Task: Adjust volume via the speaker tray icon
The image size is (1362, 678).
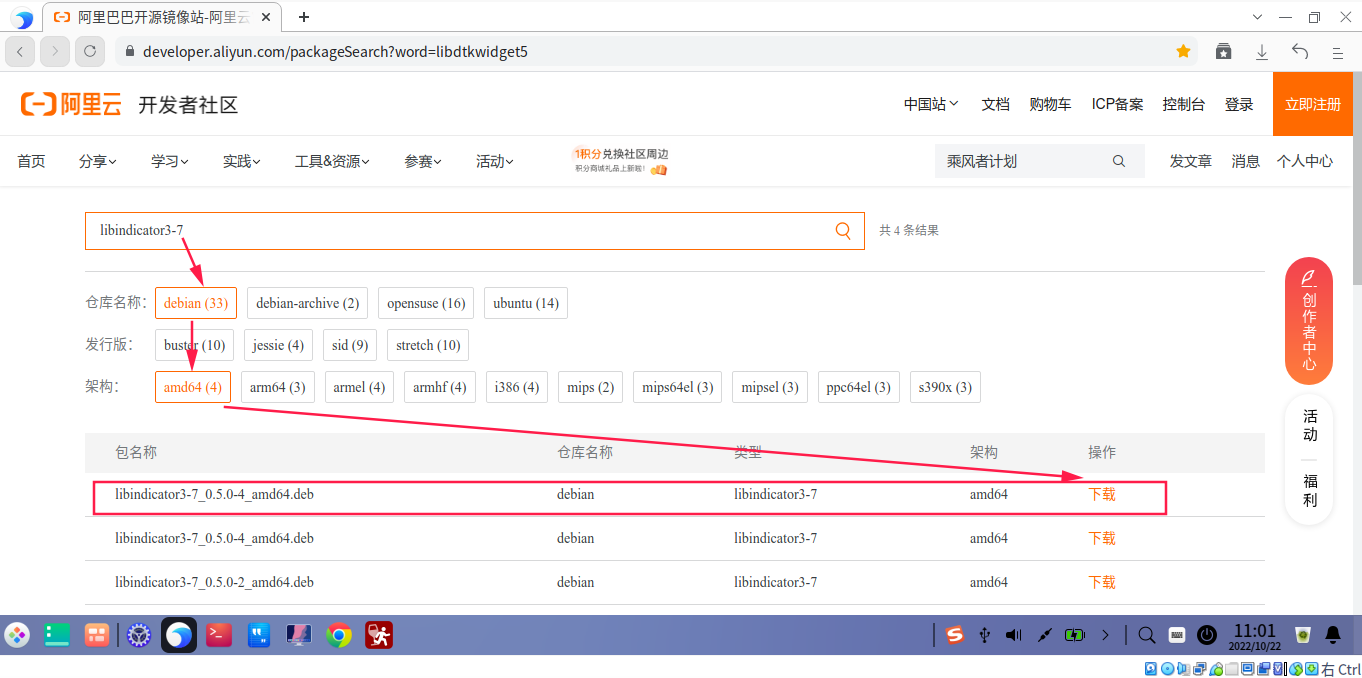Action: [1012, 634]
